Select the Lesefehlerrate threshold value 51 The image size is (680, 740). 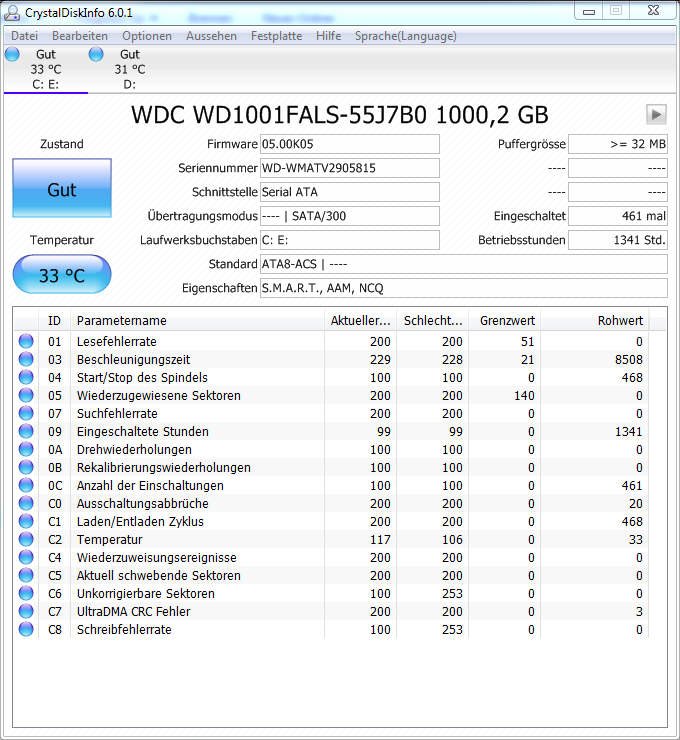point(528,342)
